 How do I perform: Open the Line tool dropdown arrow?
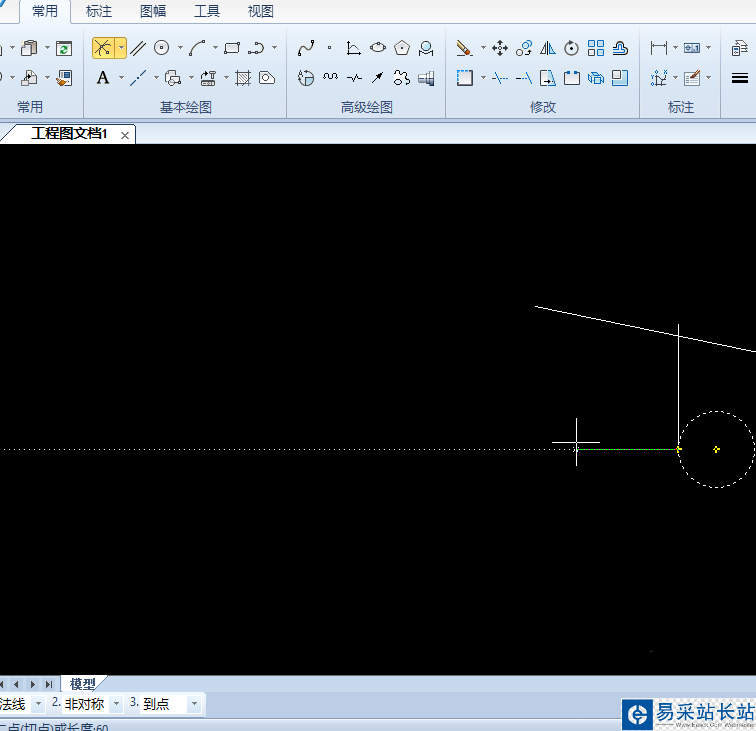121,48
